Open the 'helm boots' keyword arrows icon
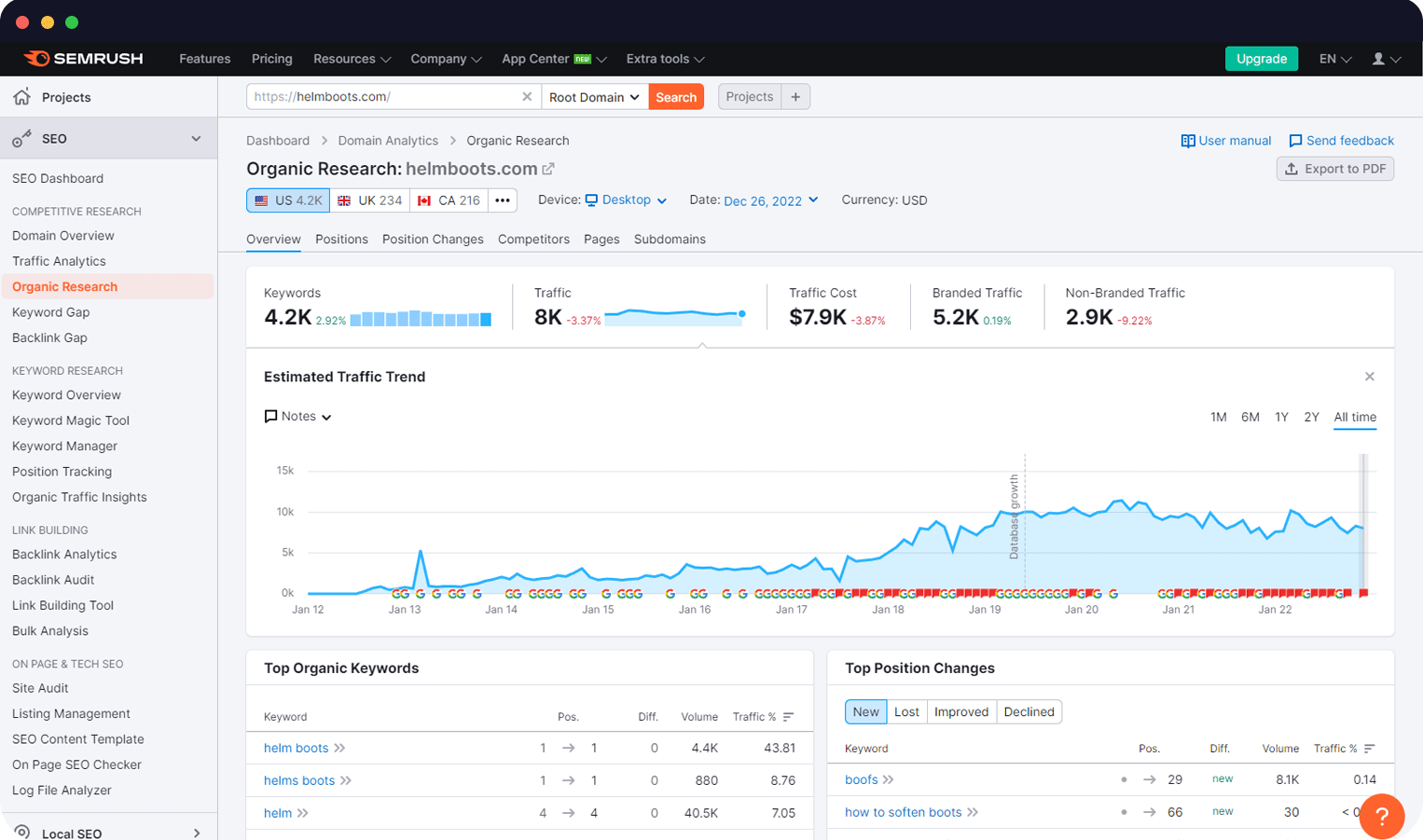1423x840 pixels. [339, 748]
